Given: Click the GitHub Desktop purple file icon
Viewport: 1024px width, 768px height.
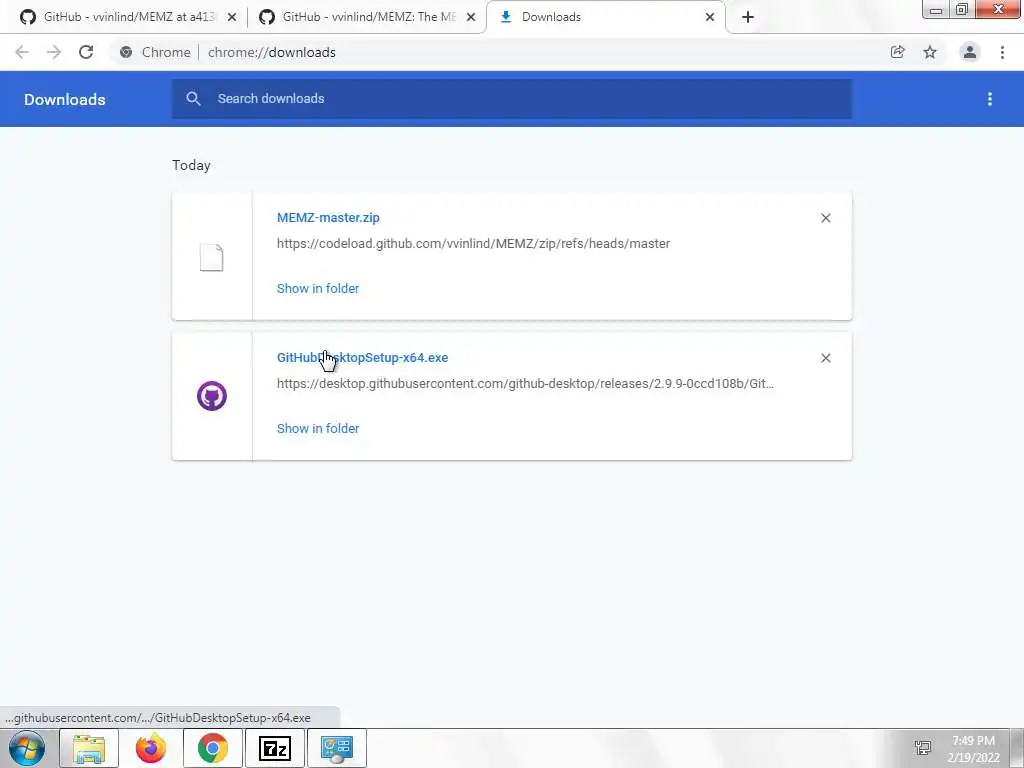Looking at the screenshot, I should pyautogui.click(x=212, y=396).
